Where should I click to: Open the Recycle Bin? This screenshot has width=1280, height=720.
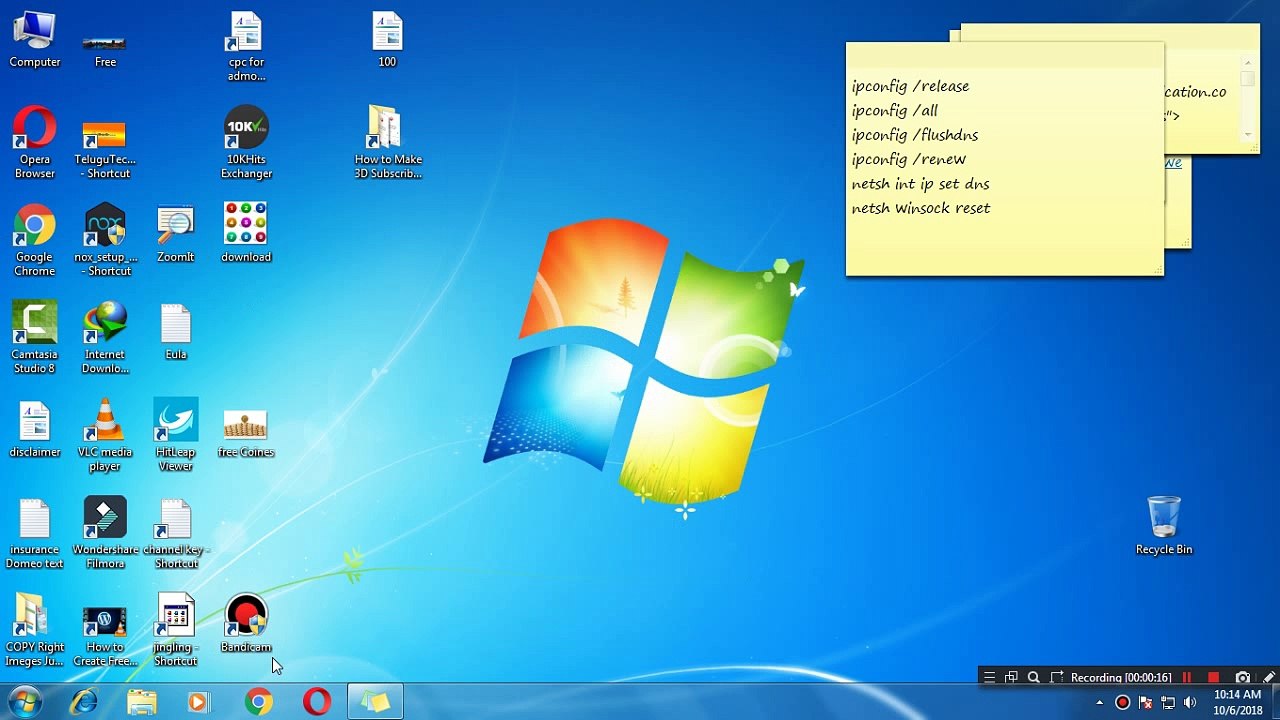(x=1164, y=526)
